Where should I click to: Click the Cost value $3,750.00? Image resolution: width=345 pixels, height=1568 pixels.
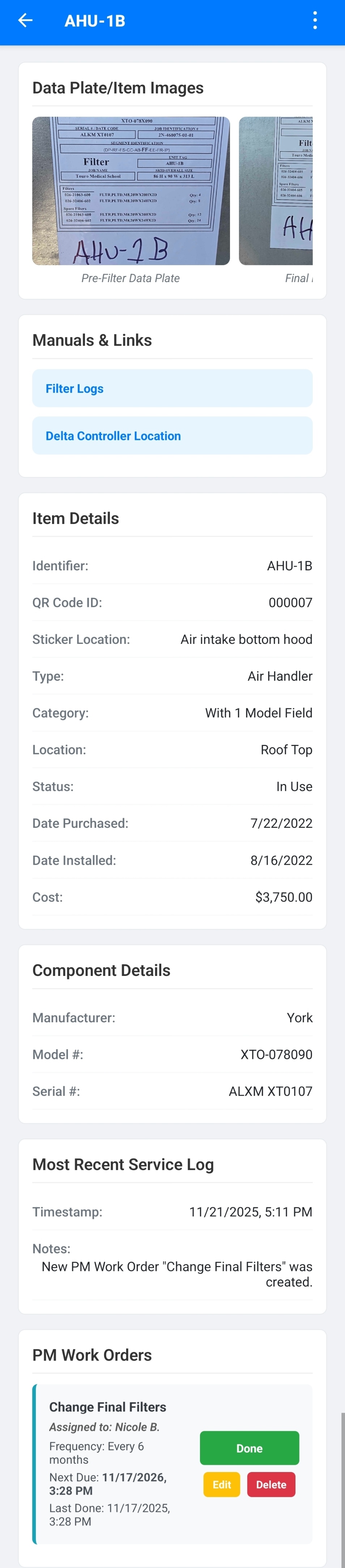point(284,897)
